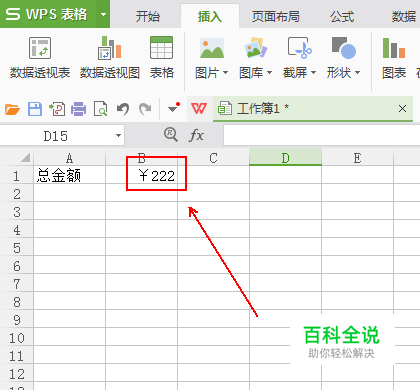Redo the last action

click(x=145, y=109)
